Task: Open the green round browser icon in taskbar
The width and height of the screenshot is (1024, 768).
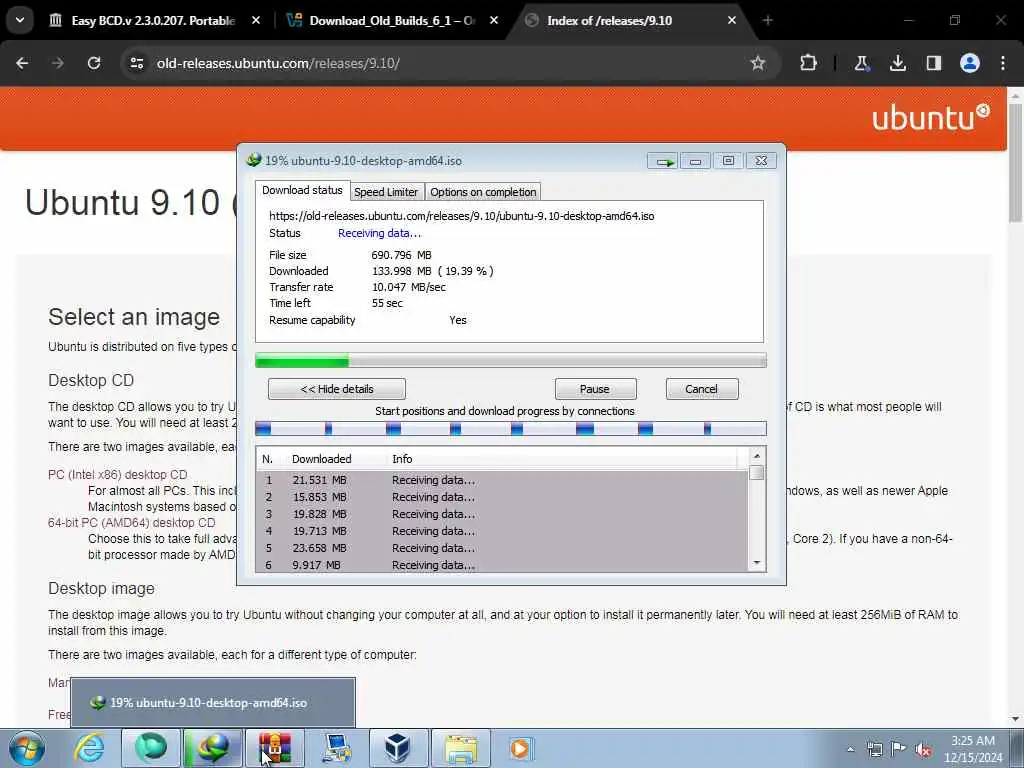Action: tap(151, 748)
